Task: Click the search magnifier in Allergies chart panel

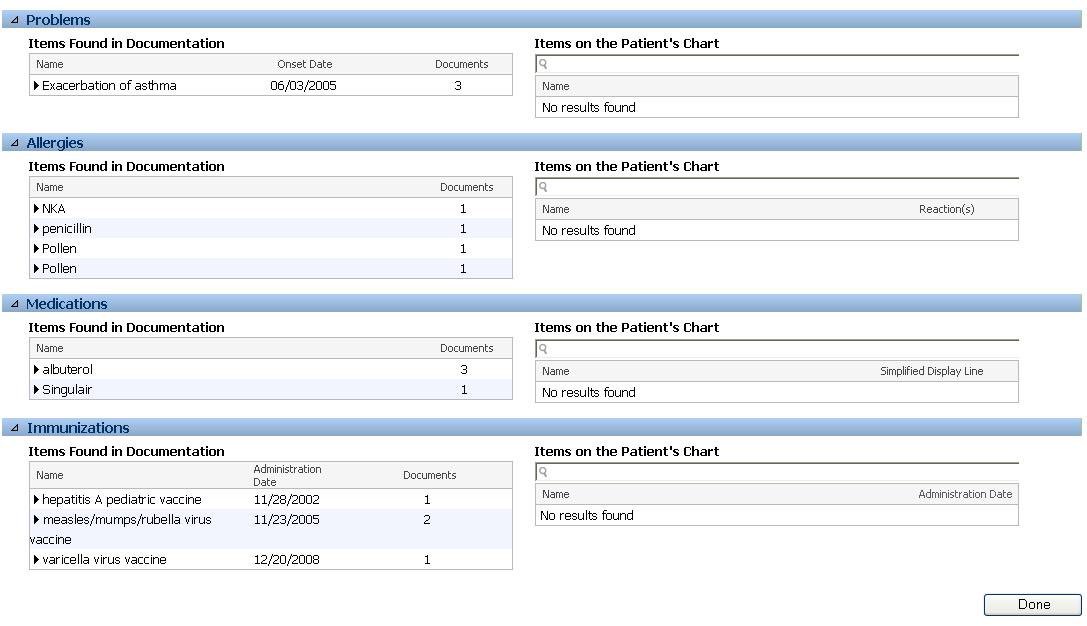Action: 543,186
